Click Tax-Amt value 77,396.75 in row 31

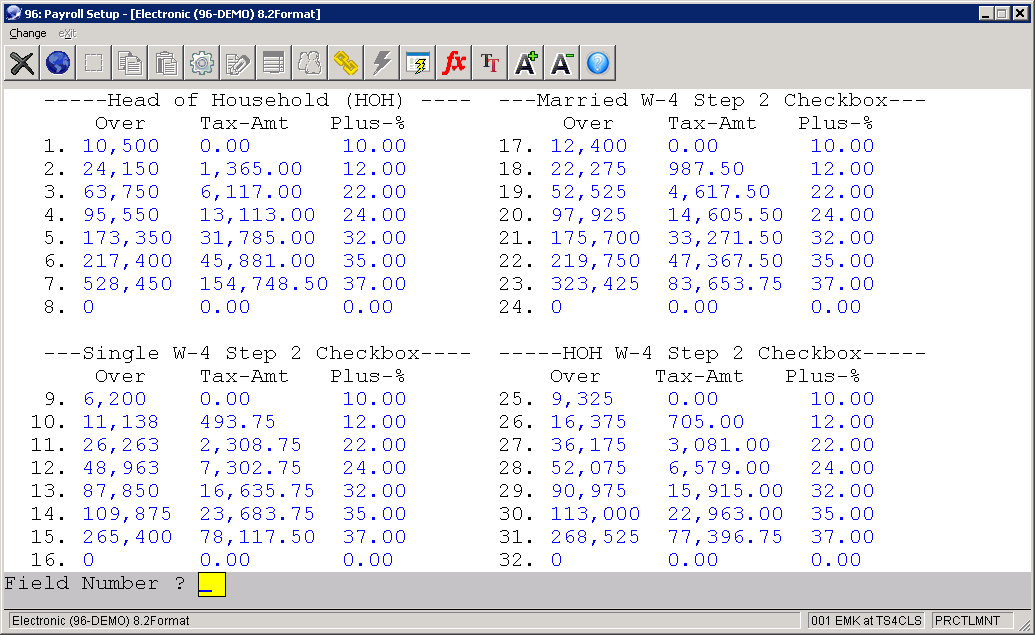pos(725,537)
